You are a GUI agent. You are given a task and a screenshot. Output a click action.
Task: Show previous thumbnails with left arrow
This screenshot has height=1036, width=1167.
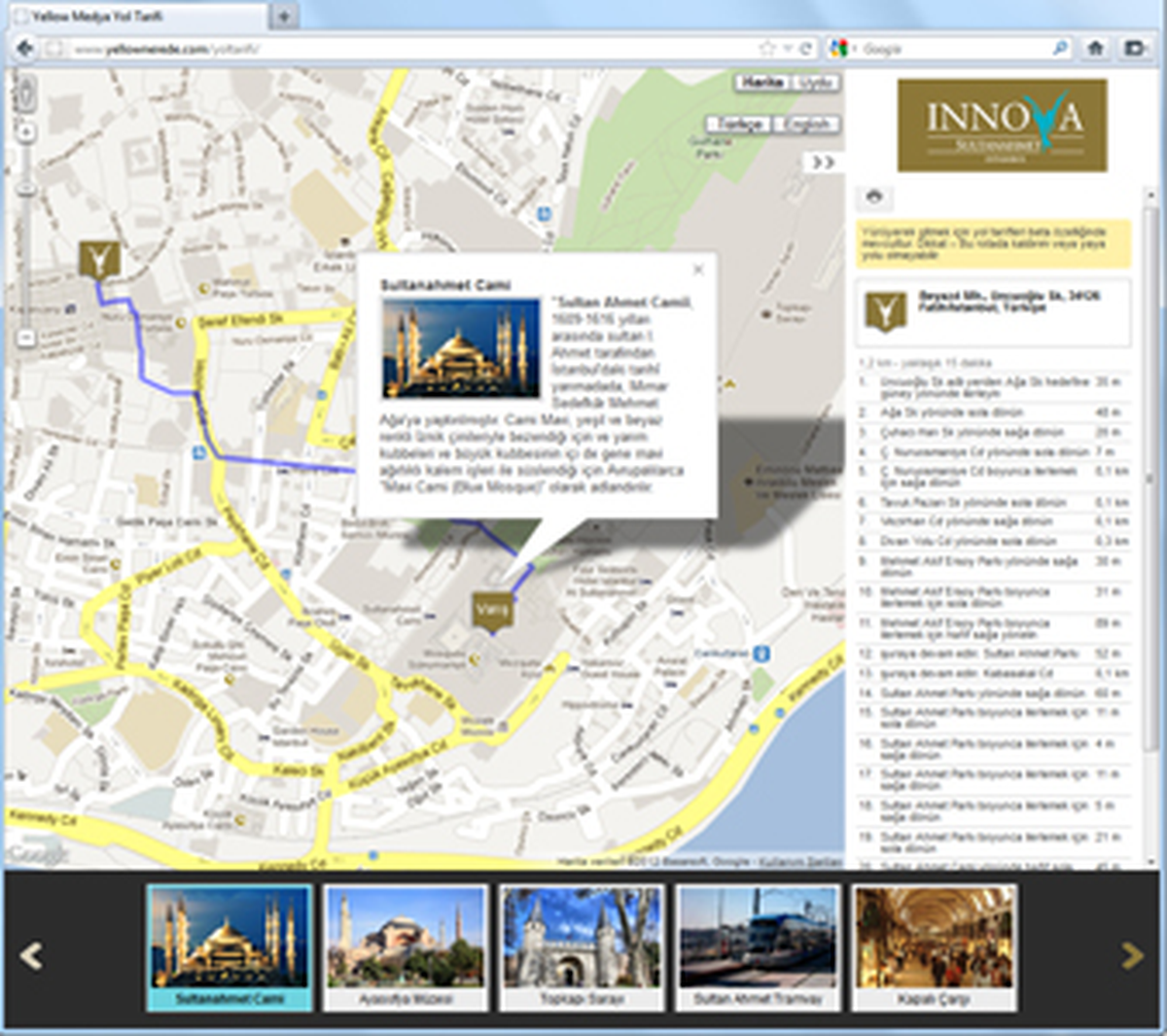click(31, 955)
